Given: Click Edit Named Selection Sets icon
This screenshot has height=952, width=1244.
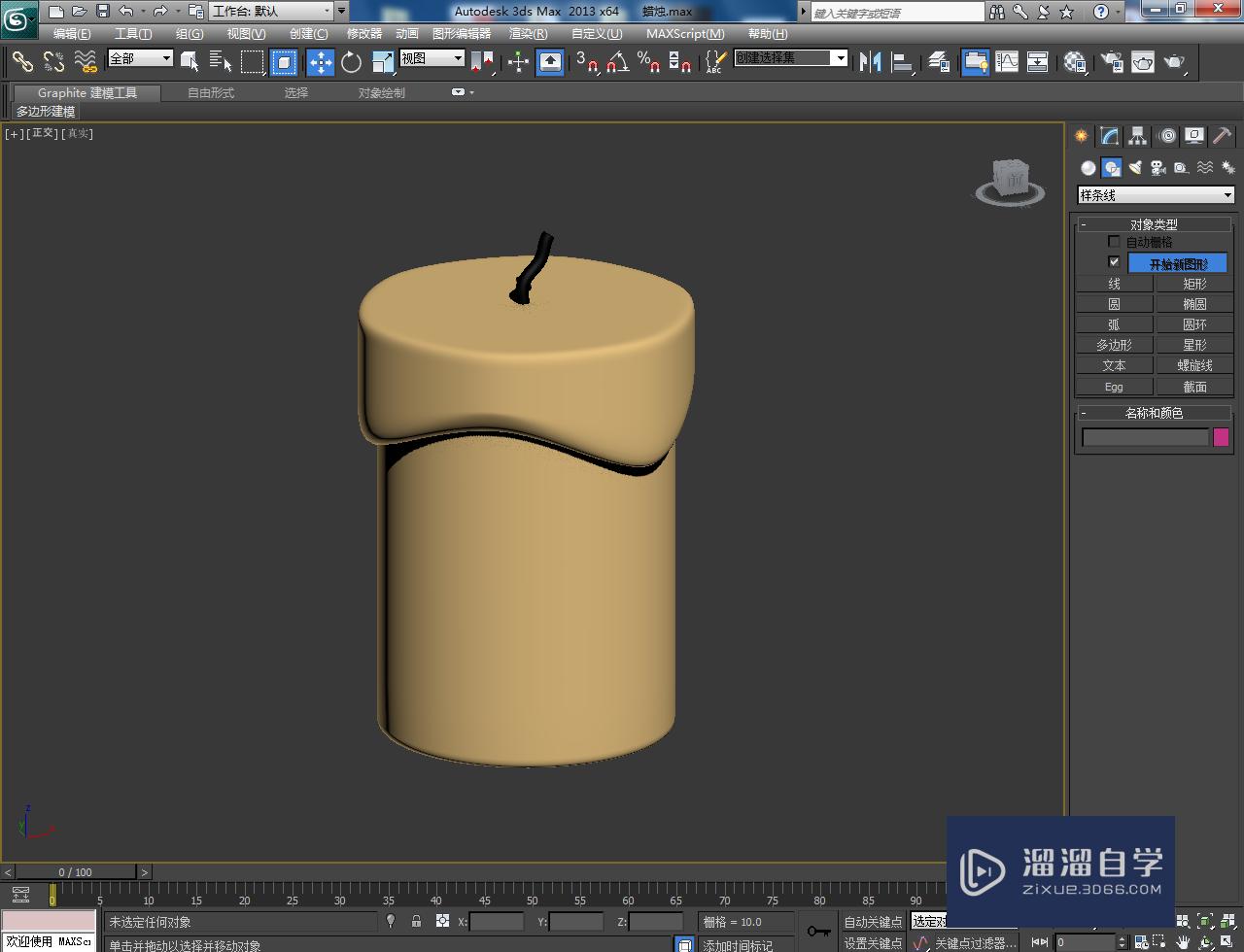Looking at the screenshot, I should (x=715, y=62).
